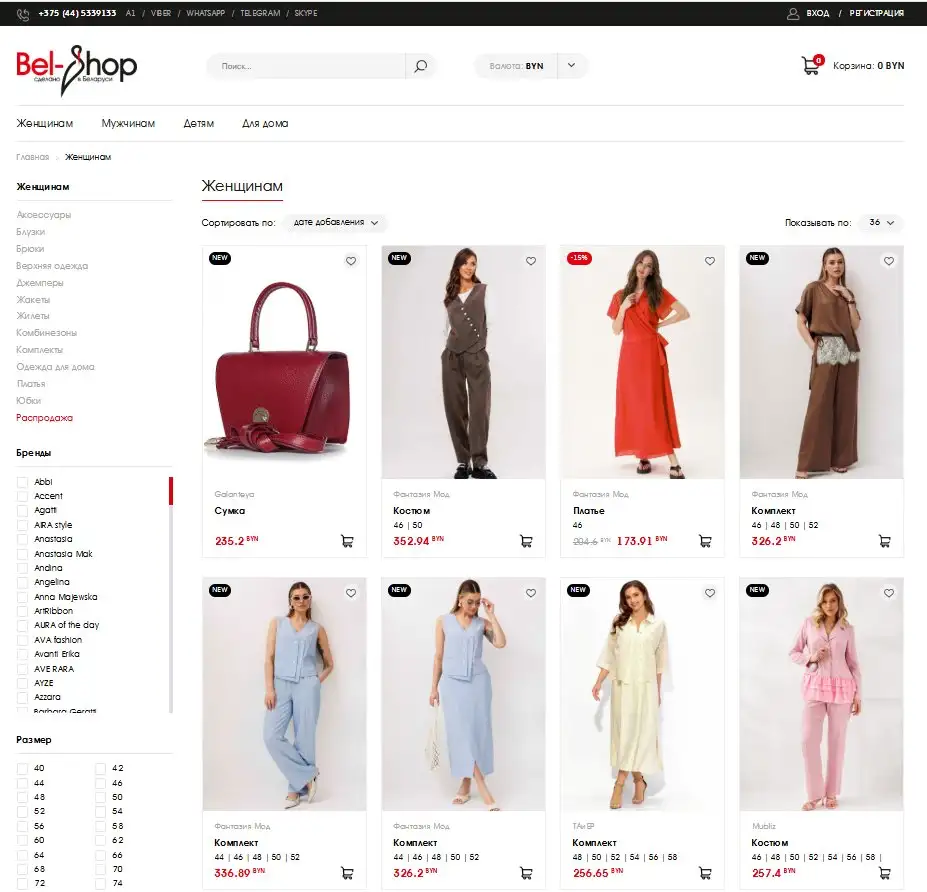Image resolution: width=927 pixels, height=892 pixels.
Task: Tick the Anna Majewska brand filter
Action: pyautogui.click(x=22, y=597)
